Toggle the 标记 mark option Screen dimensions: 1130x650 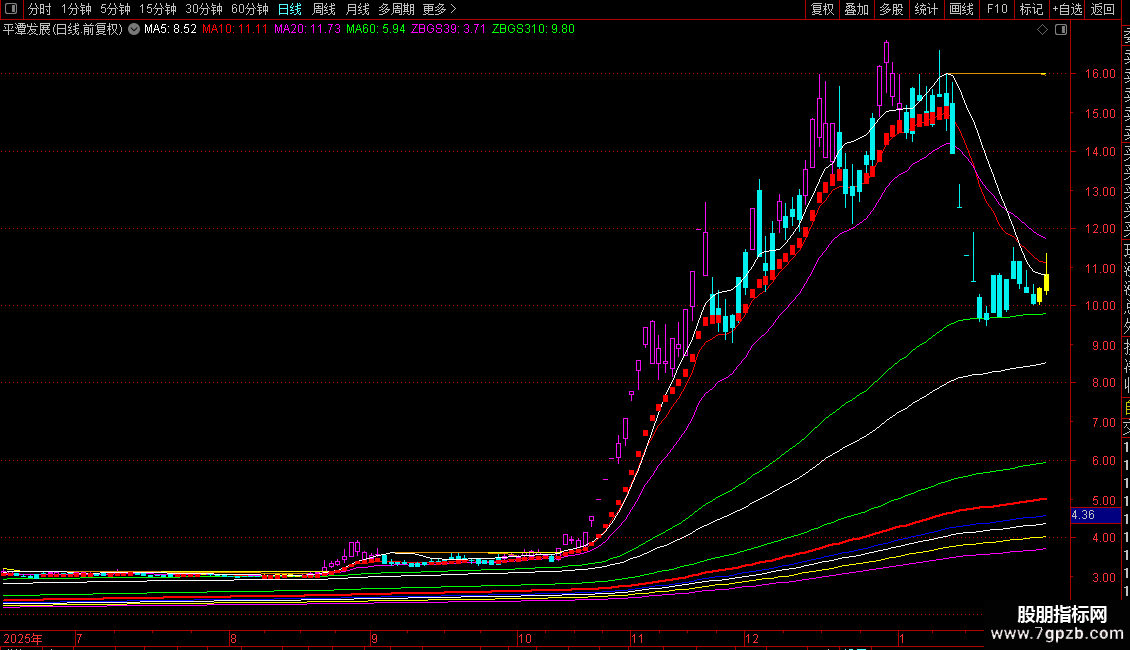(x=1031, y=10)
